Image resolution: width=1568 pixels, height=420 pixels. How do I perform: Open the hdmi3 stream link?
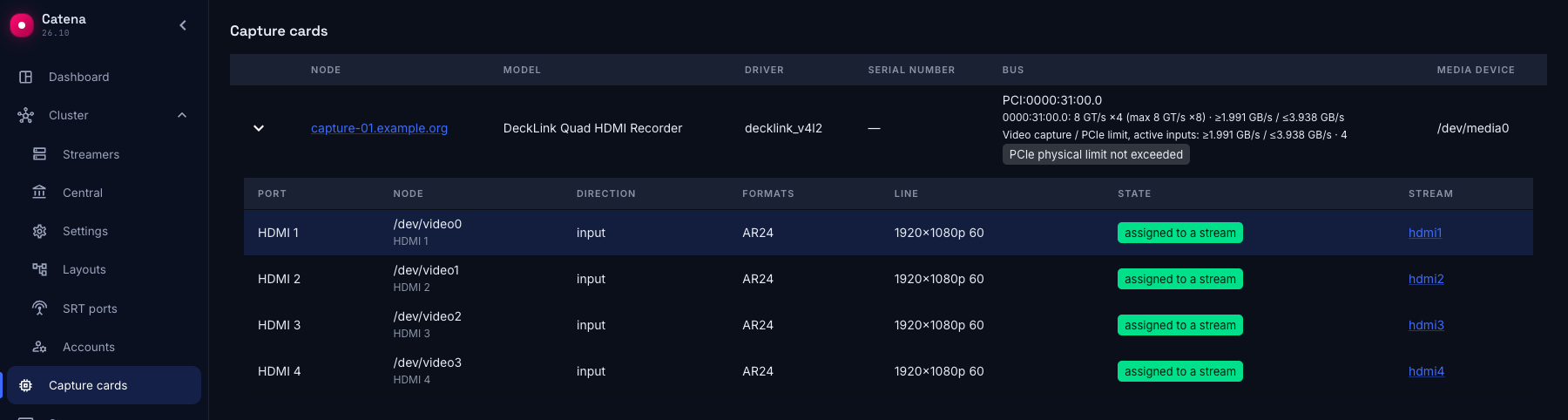1426,325
